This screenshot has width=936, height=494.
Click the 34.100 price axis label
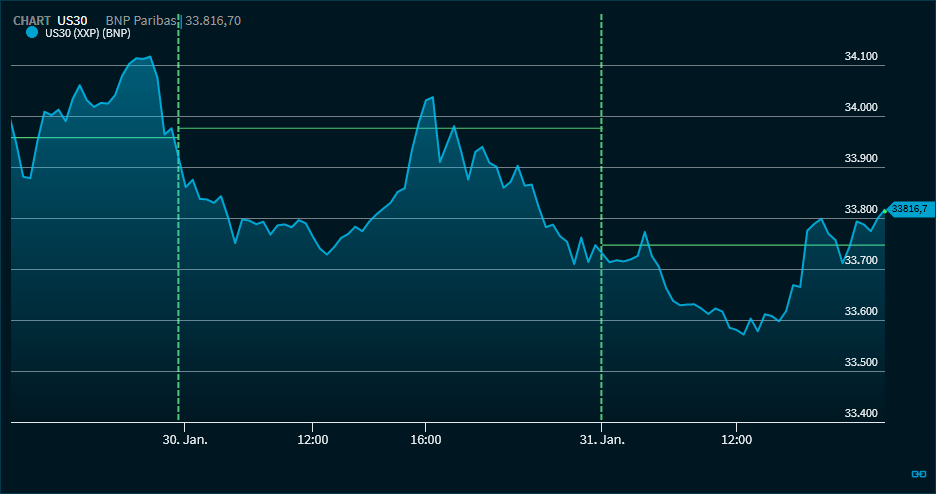861,56
